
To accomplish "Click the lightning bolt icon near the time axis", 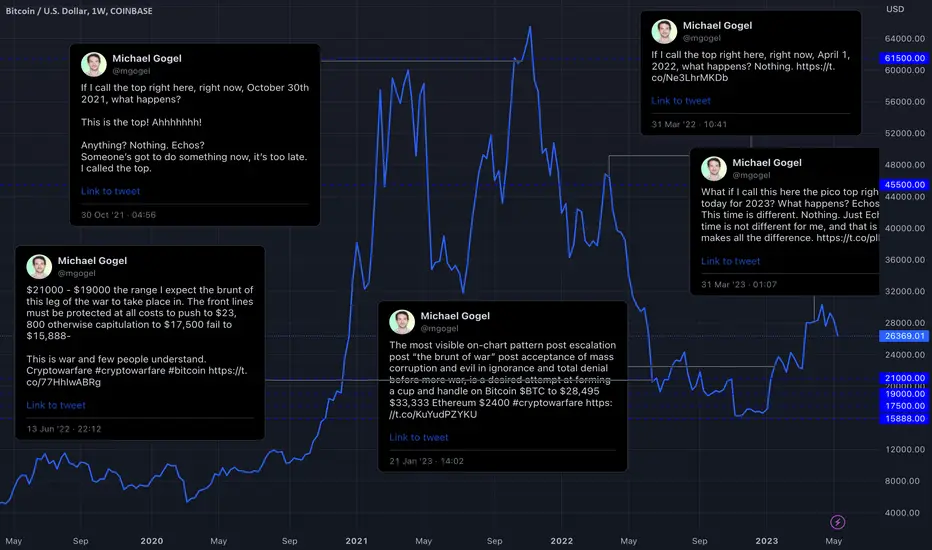I will [837, 522].
